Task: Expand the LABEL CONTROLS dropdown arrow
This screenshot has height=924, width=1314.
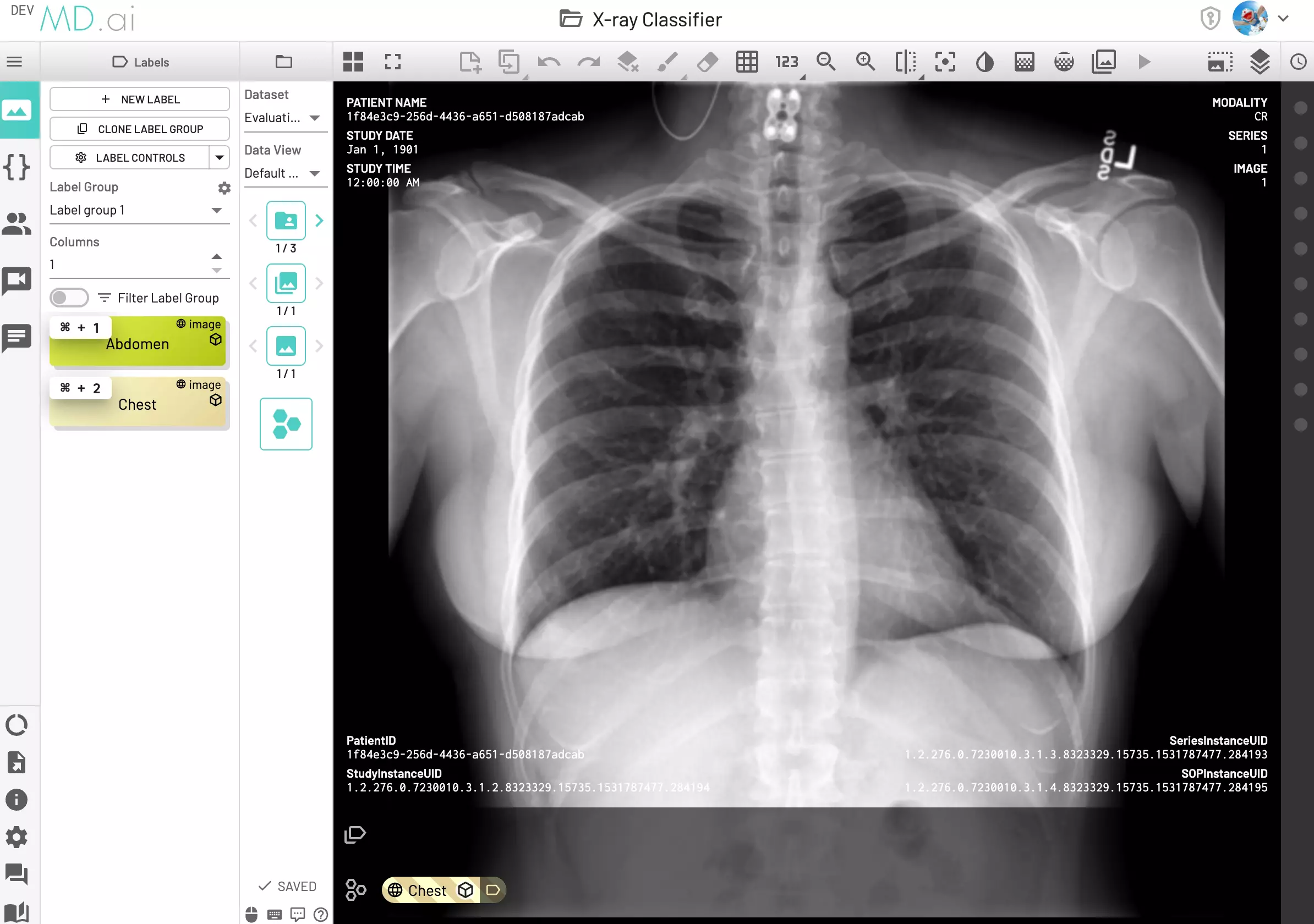Action: (220, 157)
